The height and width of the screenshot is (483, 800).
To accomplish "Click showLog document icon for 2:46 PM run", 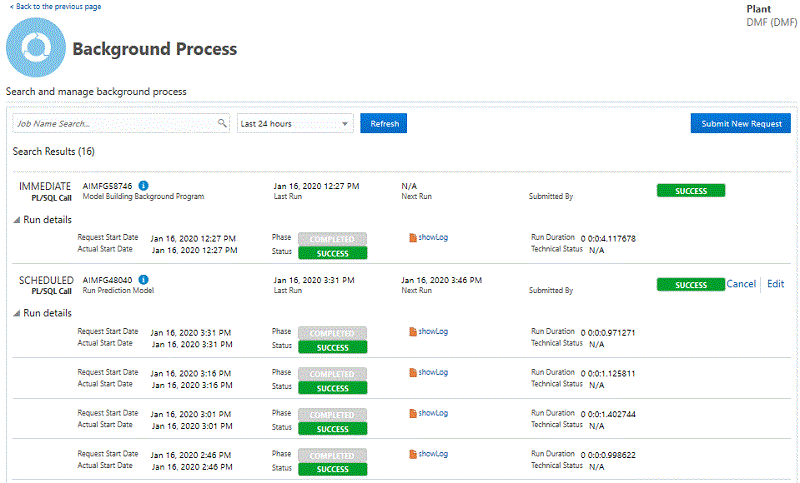I will [x=412, y=454].
